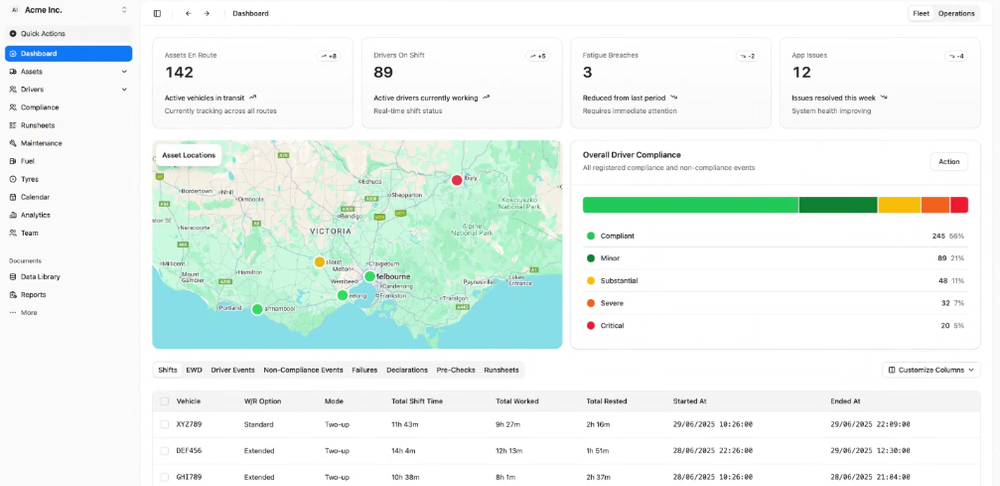1000x486 pixels.
Task: Click the More ellipsis icon
Action: click(13, 313)
